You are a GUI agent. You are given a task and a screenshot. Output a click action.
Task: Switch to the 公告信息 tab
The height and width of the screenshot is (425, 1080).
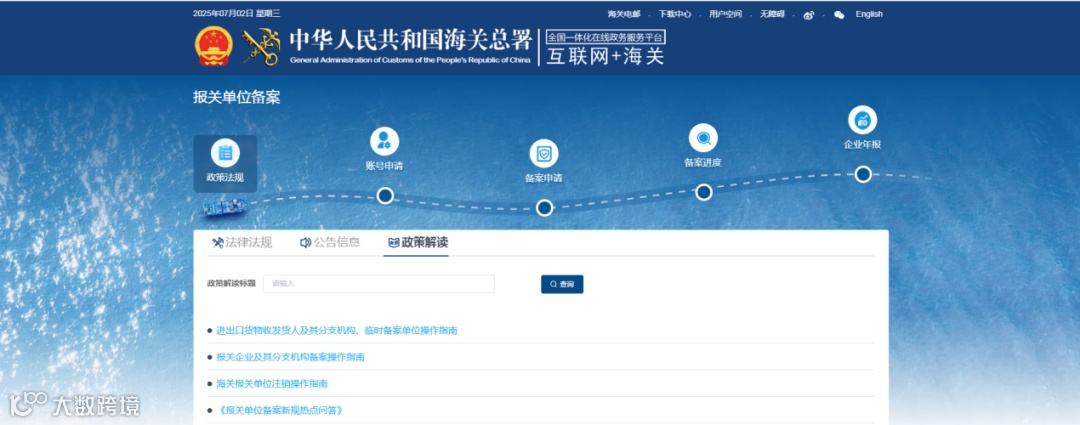point(330,242)
